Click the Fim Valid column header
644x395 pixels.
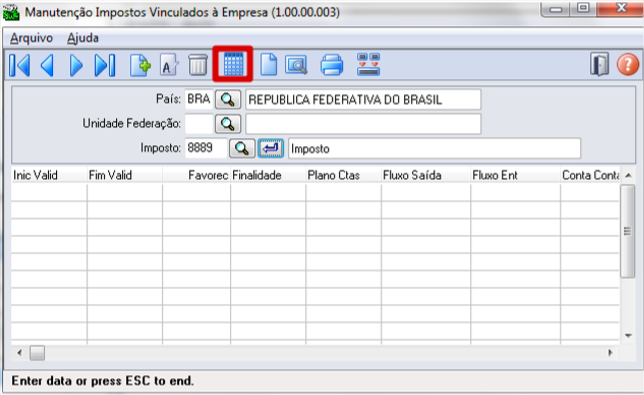coord(125,175)
